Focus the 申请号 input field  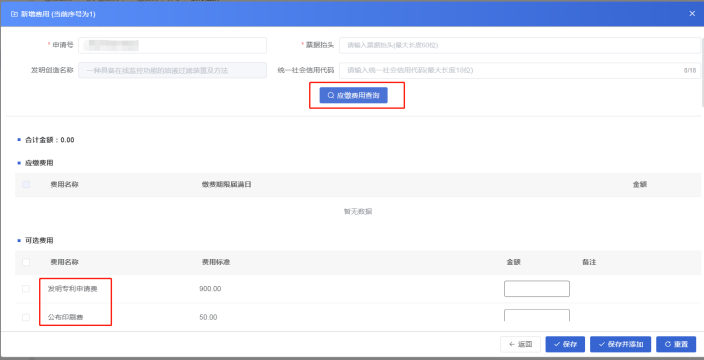click(172, 45)
